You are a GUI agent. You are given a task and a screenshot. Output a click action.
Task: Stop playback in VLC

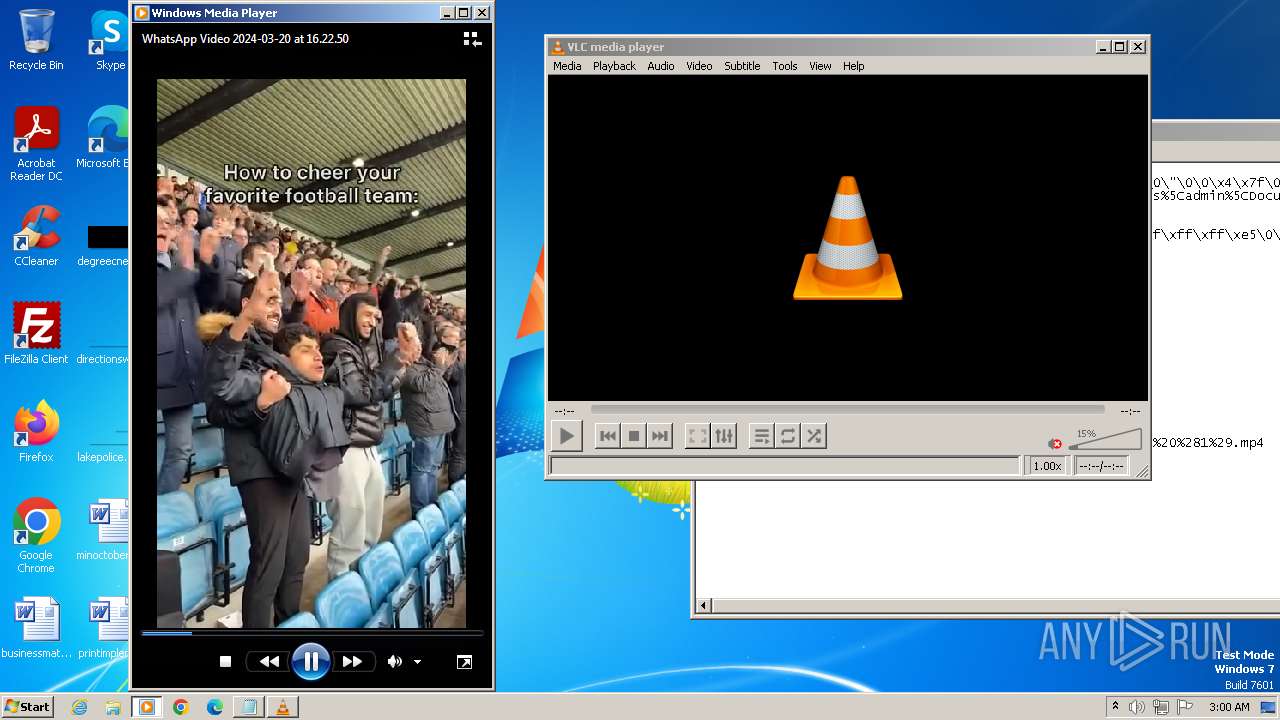(633, 436)
